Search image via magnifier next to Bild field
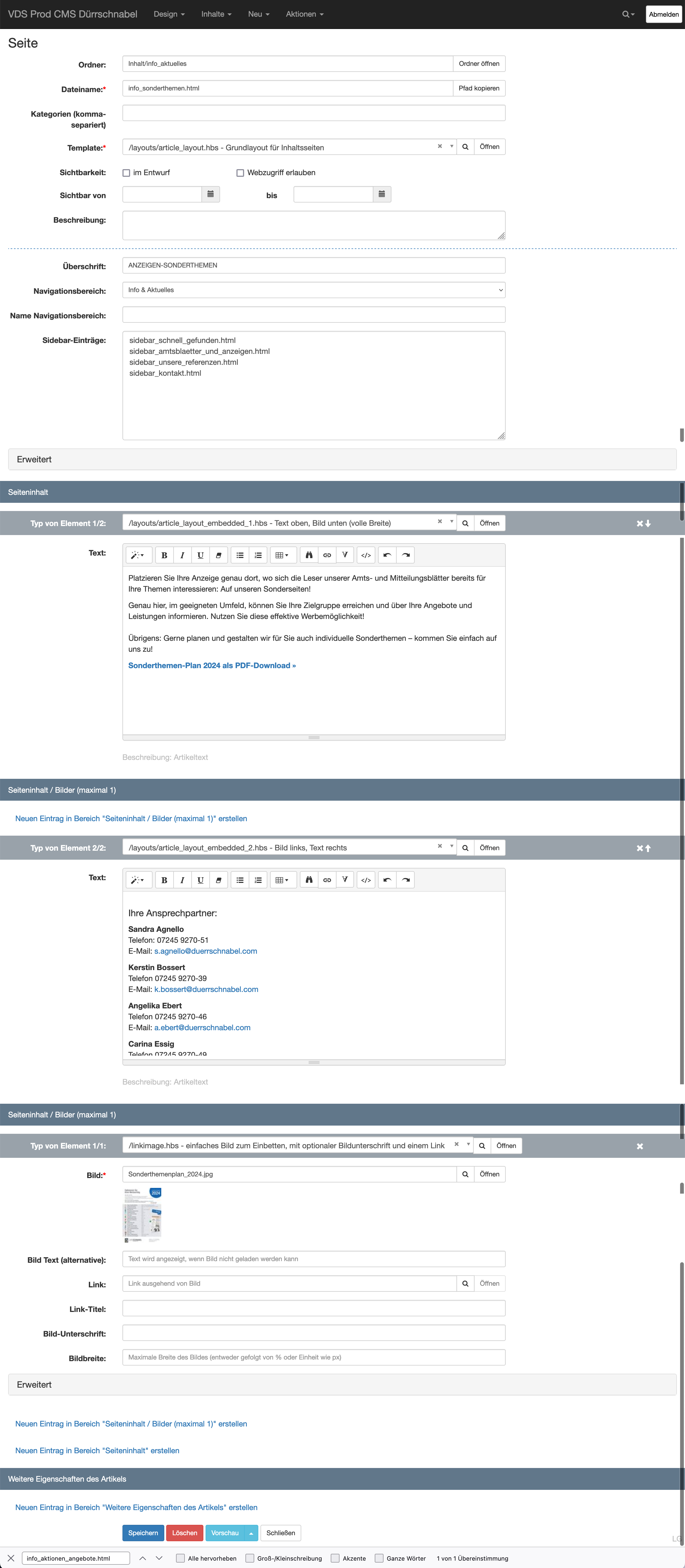 tap(465, 1174)
